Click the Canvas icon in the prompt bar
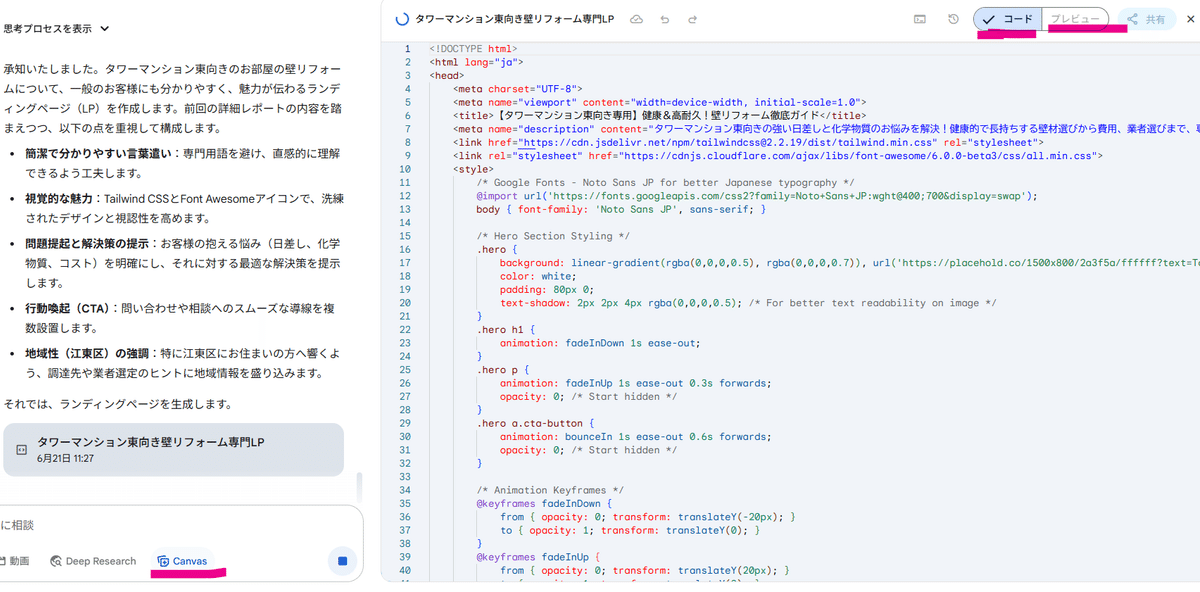This screenshot has height=592, width=1200. click(163, 561)
